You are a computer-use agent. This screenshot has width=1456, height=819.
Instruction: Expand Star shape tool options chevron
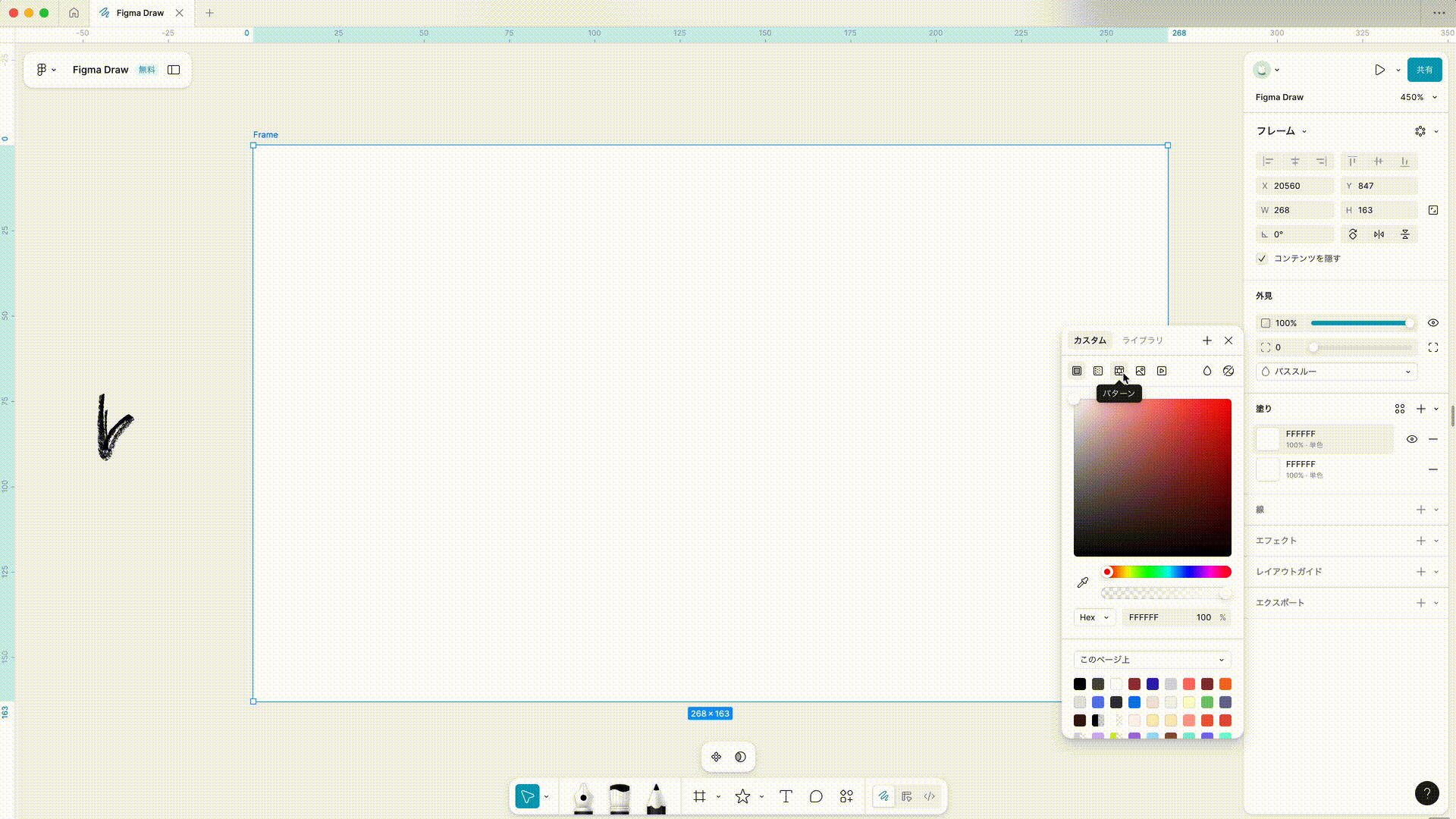click(761, 796)
